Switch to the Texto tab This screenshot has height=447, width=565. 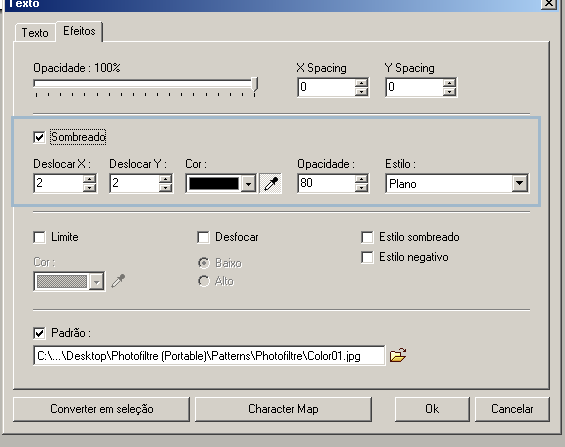point(35,33)
